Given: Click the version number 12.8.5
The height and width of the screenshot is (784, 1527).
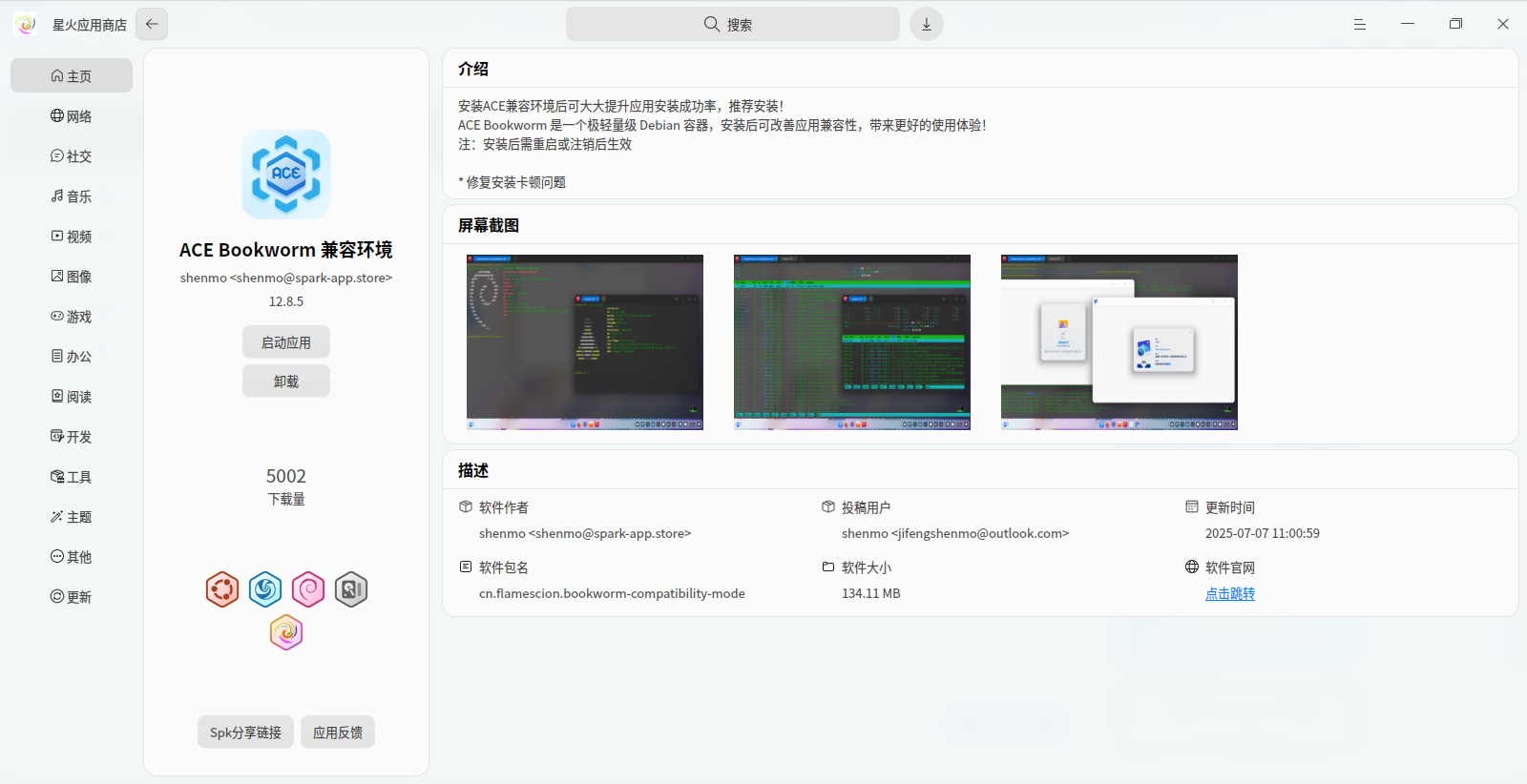Looking at the screenshot, I should point(286,301).
